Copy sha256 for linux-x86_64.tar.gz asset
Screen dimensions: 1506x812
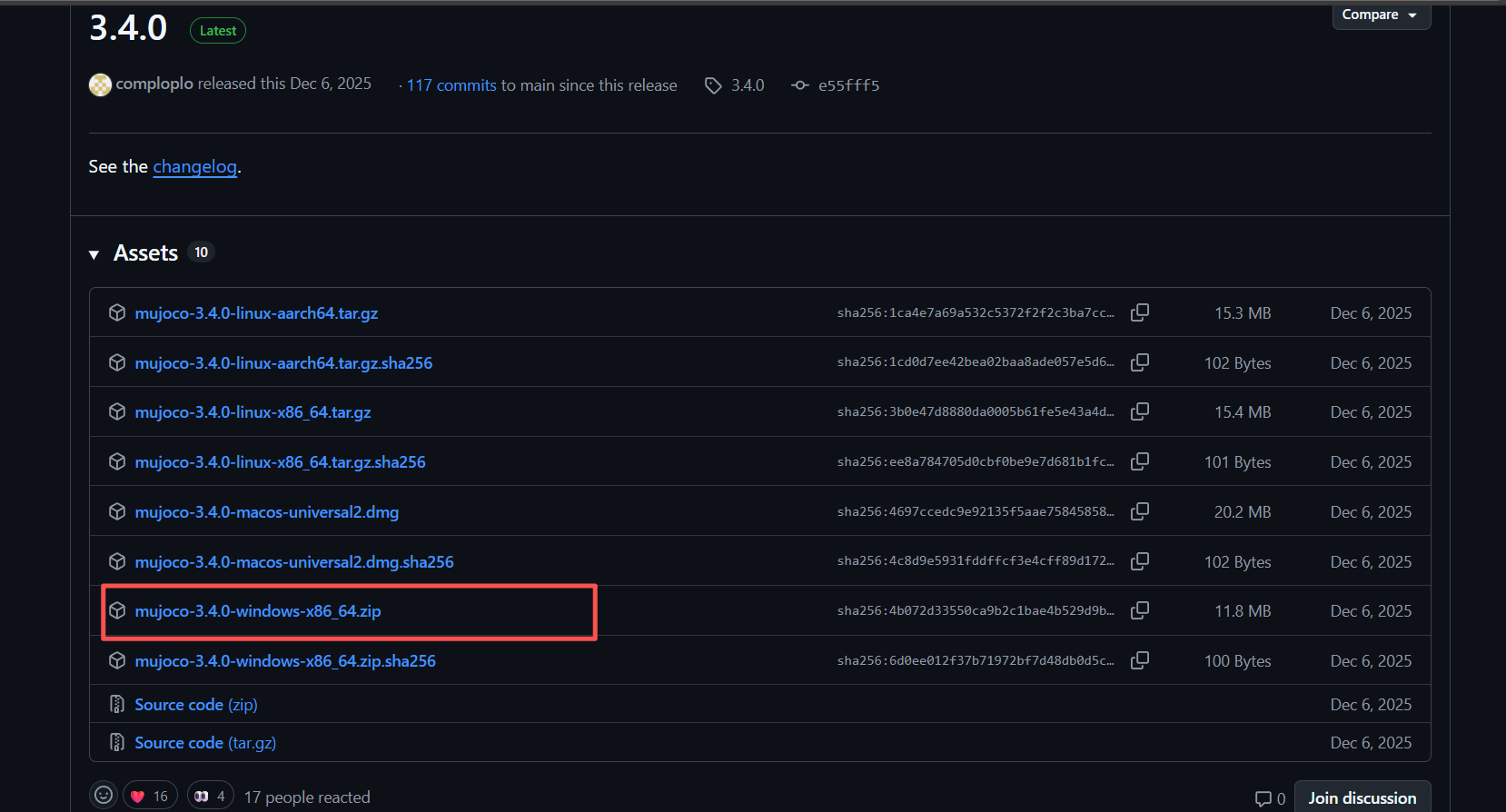pos(1140,411)
